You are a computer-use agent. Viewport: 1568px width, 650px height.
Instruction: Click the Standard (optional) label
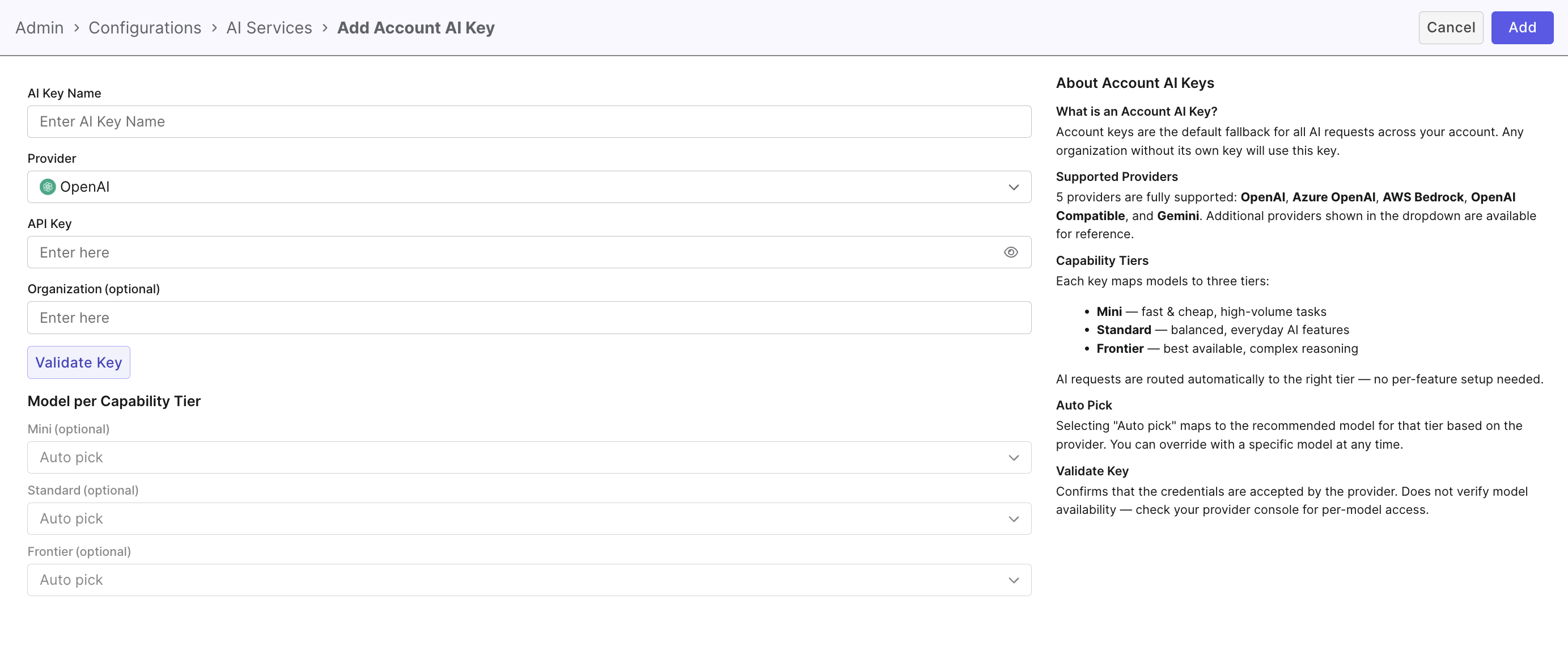pos(83,491)
